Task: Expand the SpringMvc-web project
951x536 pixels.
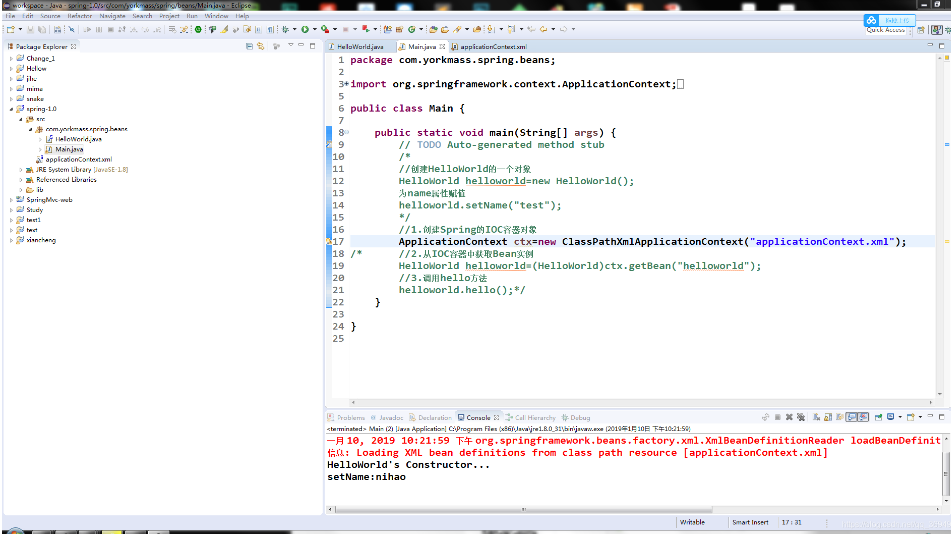Action: tap(11, 200)
